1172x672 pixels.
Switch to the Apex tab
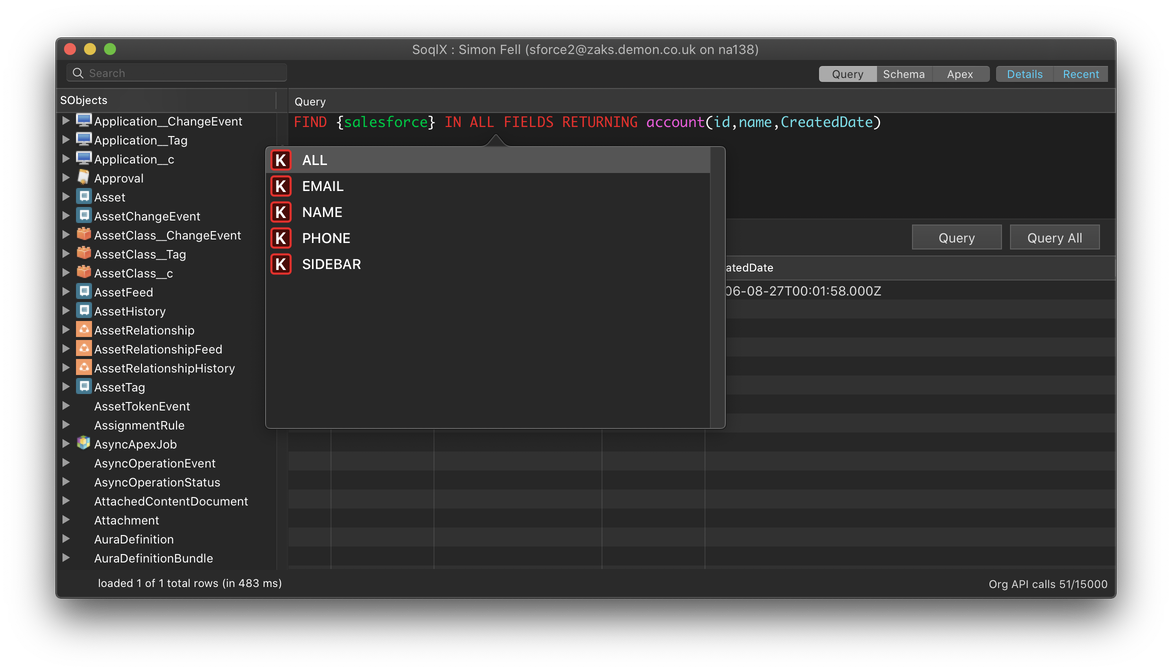coord(960,74)
